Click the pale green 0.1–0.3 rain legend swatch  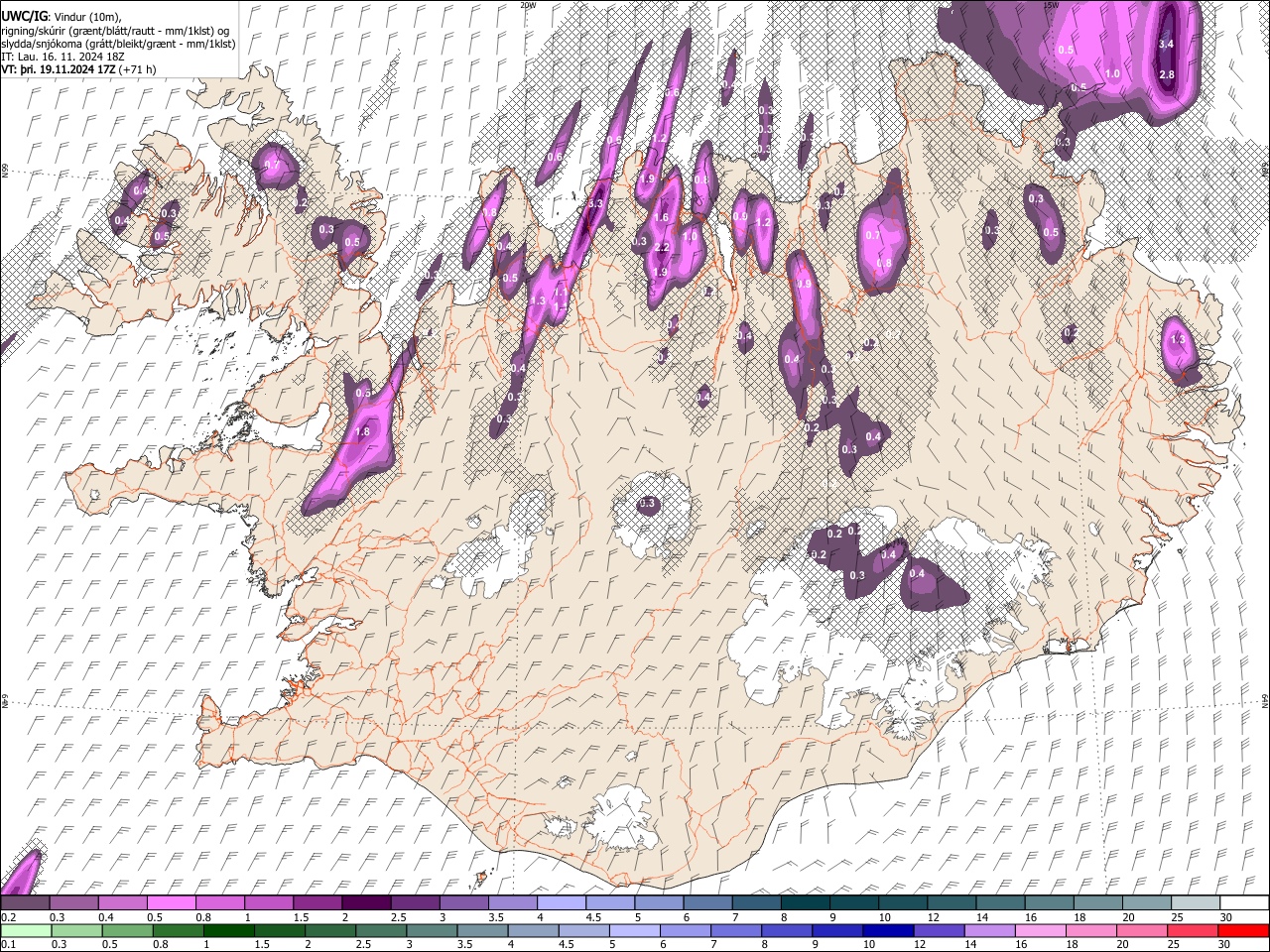point(27,930)
